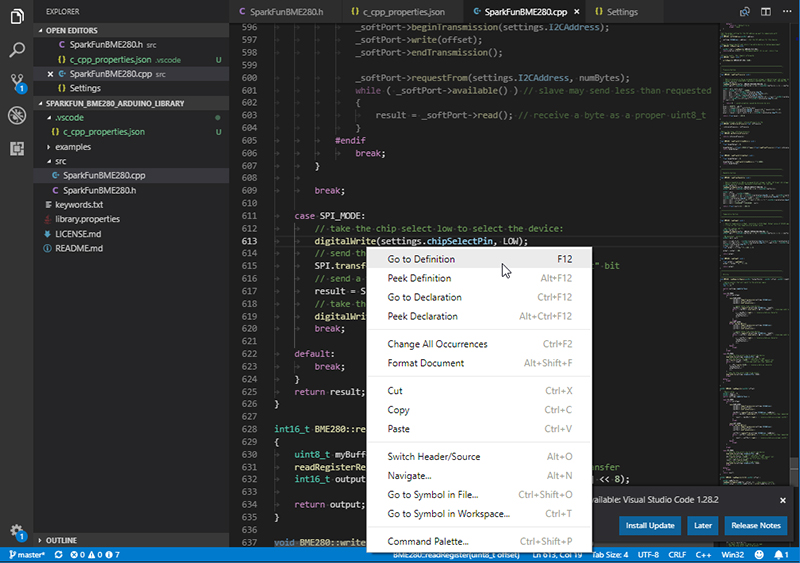
Task: Open the Source Control view icon
Action: point(16,82)
